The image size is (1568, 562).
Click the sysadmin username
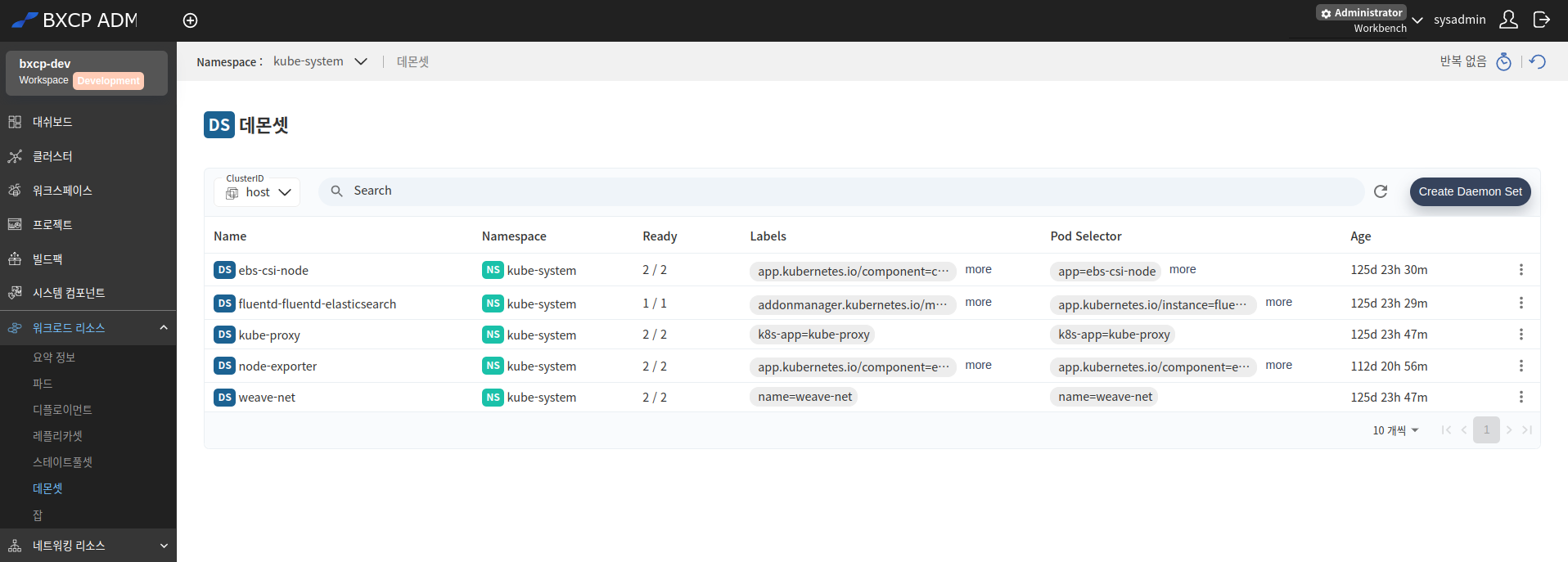pos(1459,20)
